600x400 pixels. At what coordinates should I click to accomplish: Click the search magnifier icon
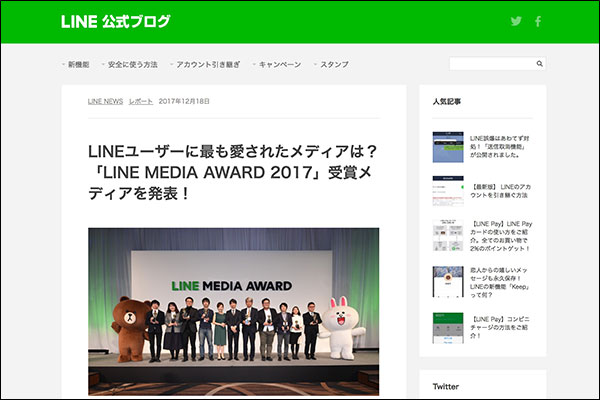(x=540, y=64)
